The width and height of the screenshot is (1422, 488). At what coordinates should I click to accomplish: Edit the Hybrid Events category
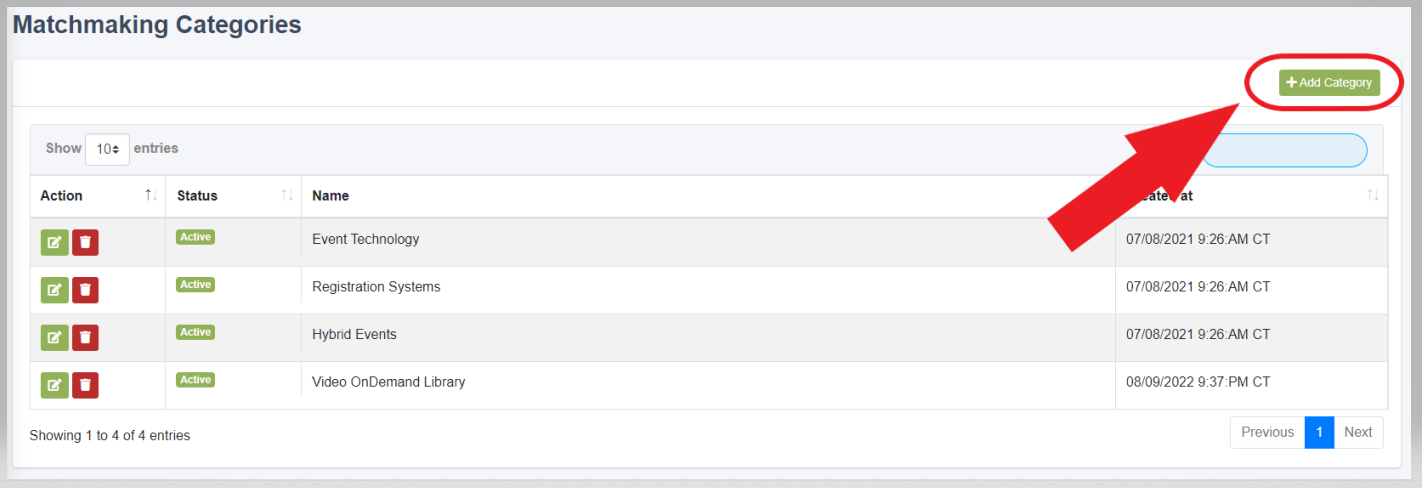point(55,337)
